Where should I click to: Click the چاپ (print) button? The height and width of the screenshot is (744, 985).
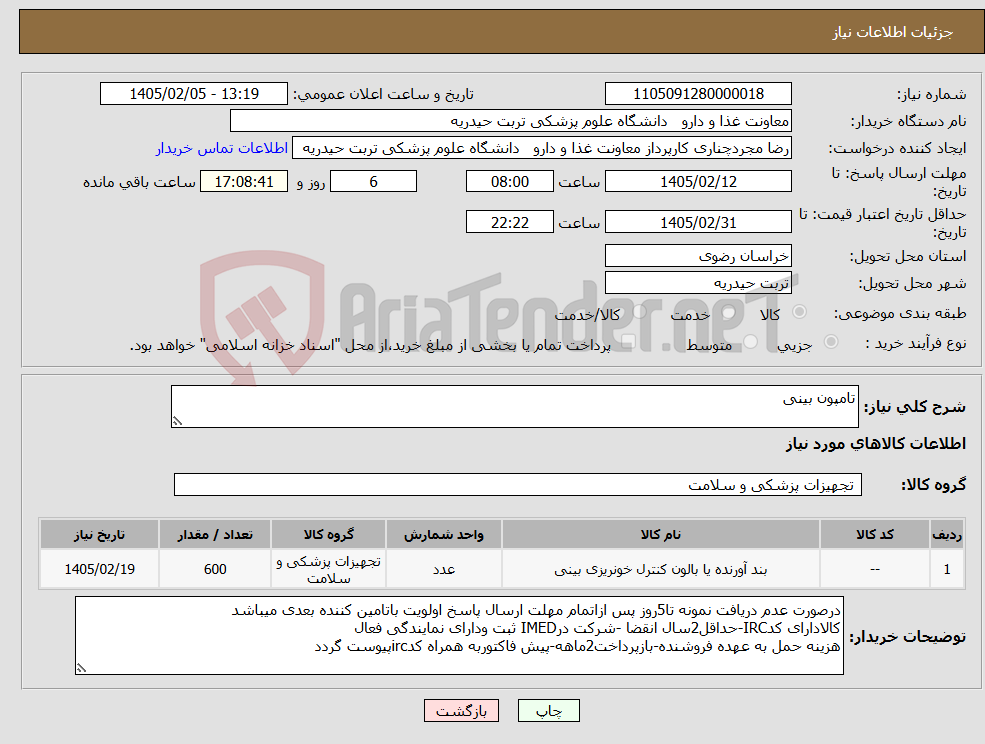(548, 711)
